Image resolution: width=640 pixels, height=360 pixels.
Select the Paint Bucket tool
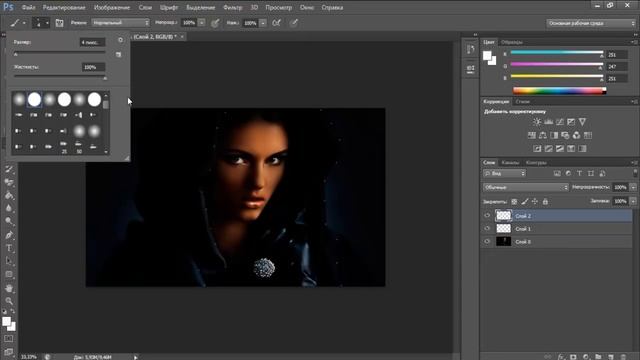click(x=9, y=196)
